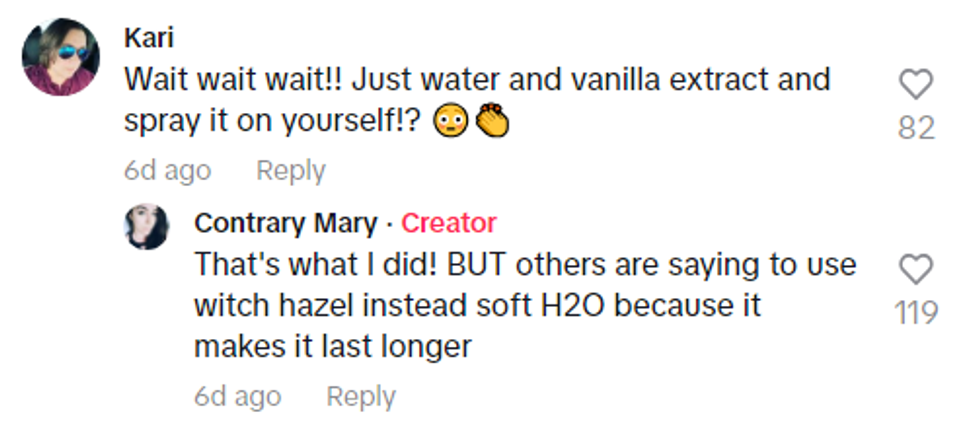Reply to Contrary Mary's comment
The width and height of the screenshot is (980, 429).
click(x=361, y=397)
